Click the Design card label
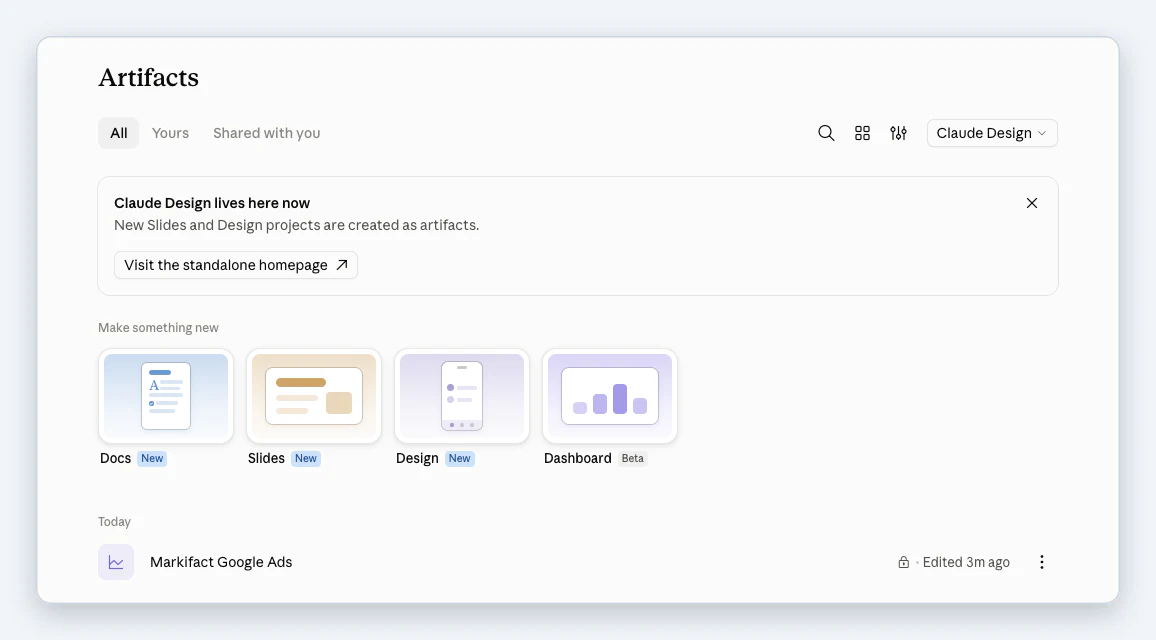 417,458
